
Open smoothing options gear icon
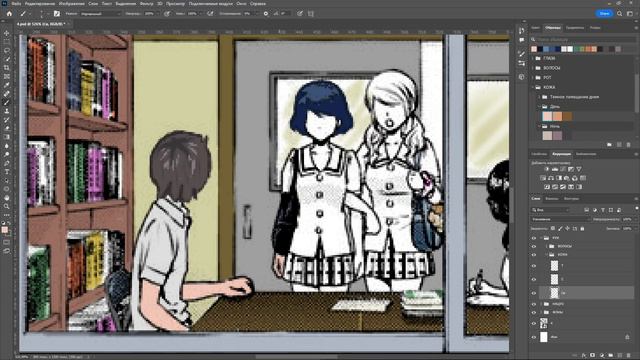pyautogui.click(x=266, y=13)
